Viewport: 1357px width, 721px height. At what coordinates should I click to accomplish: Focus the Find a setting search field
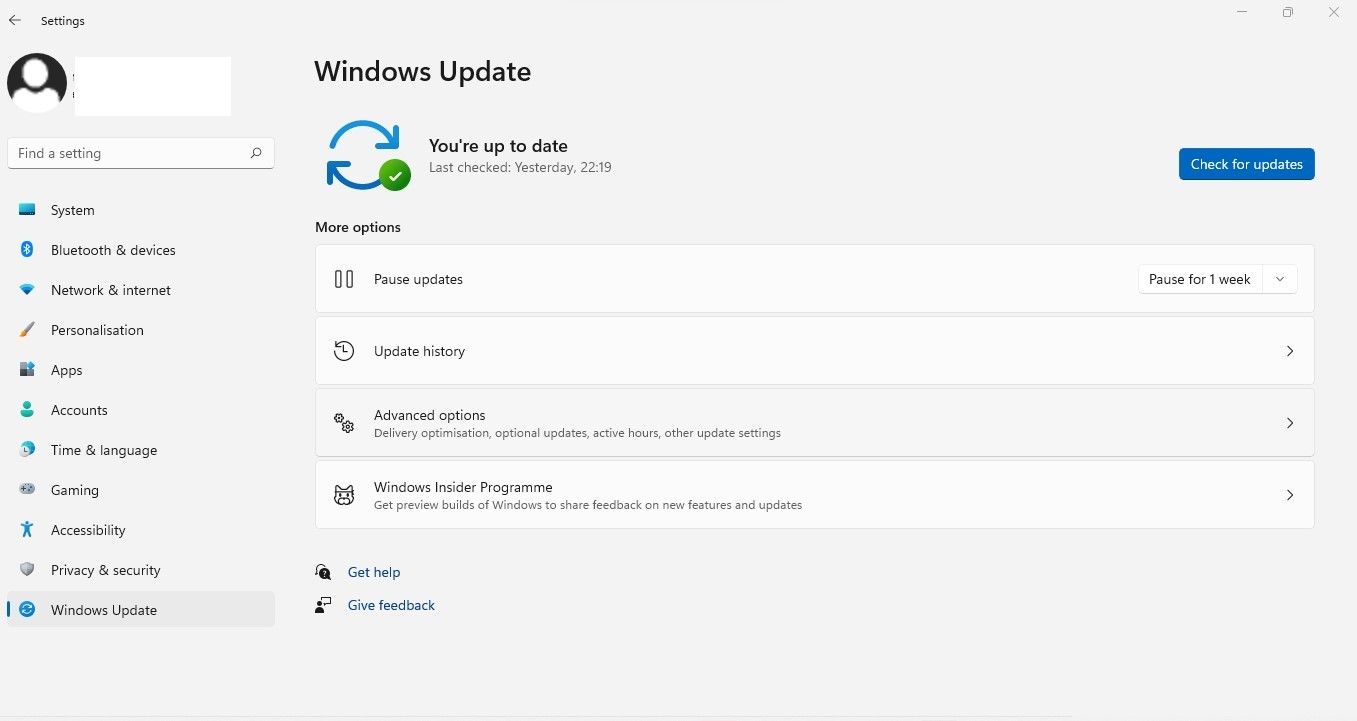(x=141, y=153)
